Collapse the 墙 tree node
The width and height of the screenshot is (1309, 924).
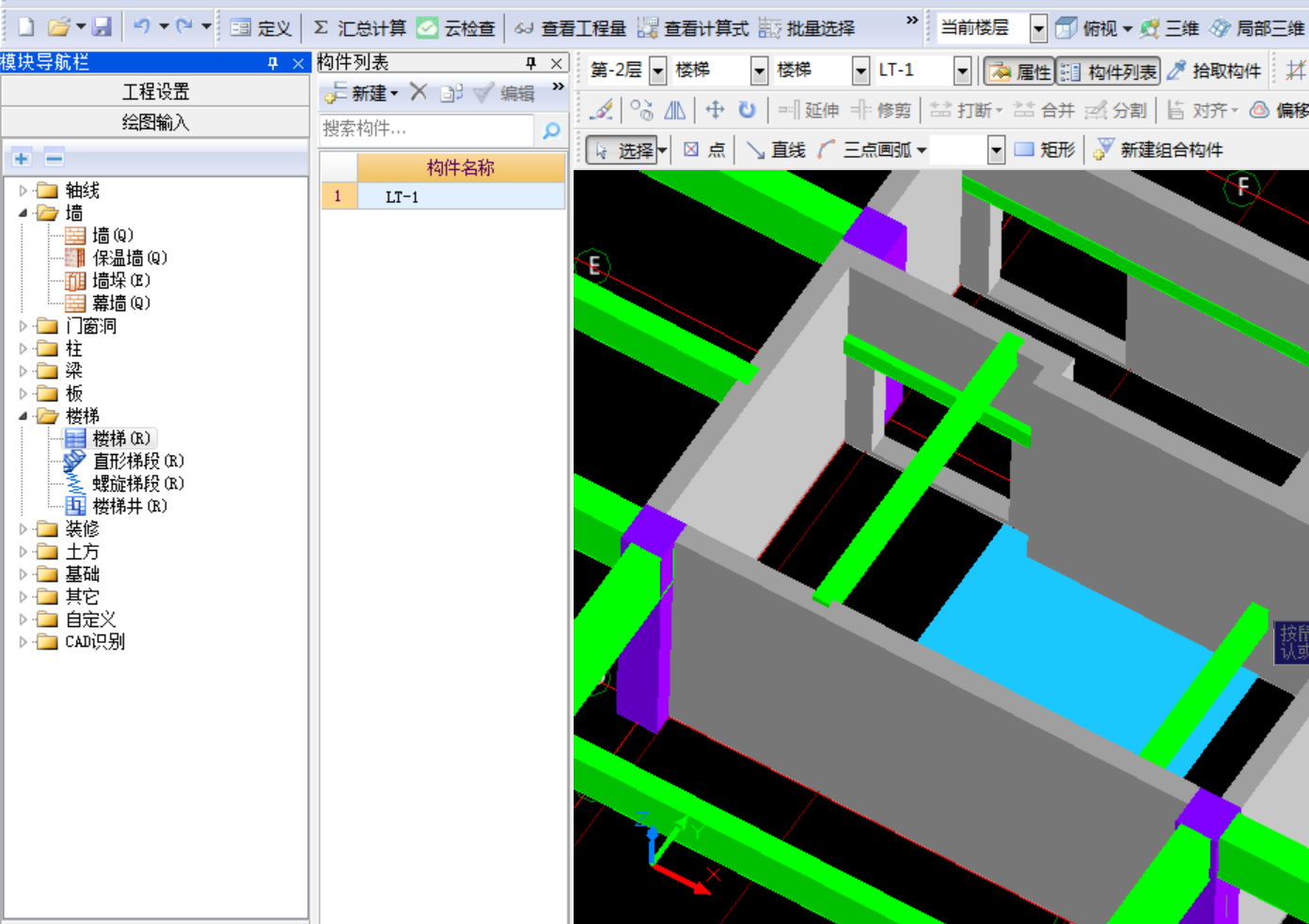[24, 213]
